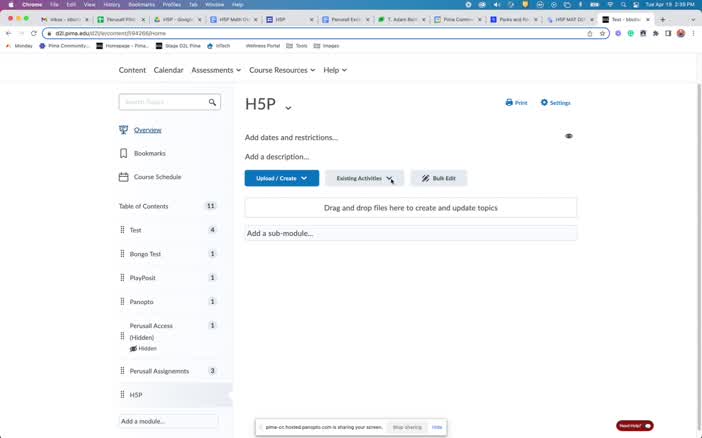Click drag handle beside PlayPosit module
Screen dimensions: 702x438
click(122, 278)
